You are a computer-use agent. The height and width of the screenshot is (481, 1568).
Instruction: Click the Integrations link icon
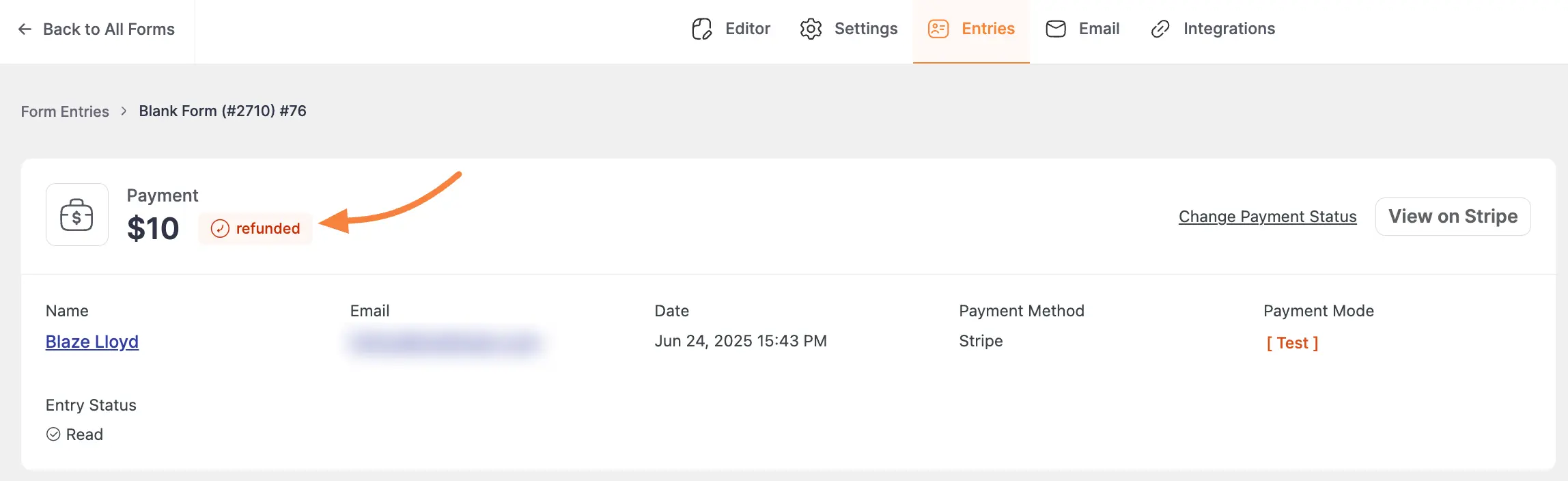1161,29
